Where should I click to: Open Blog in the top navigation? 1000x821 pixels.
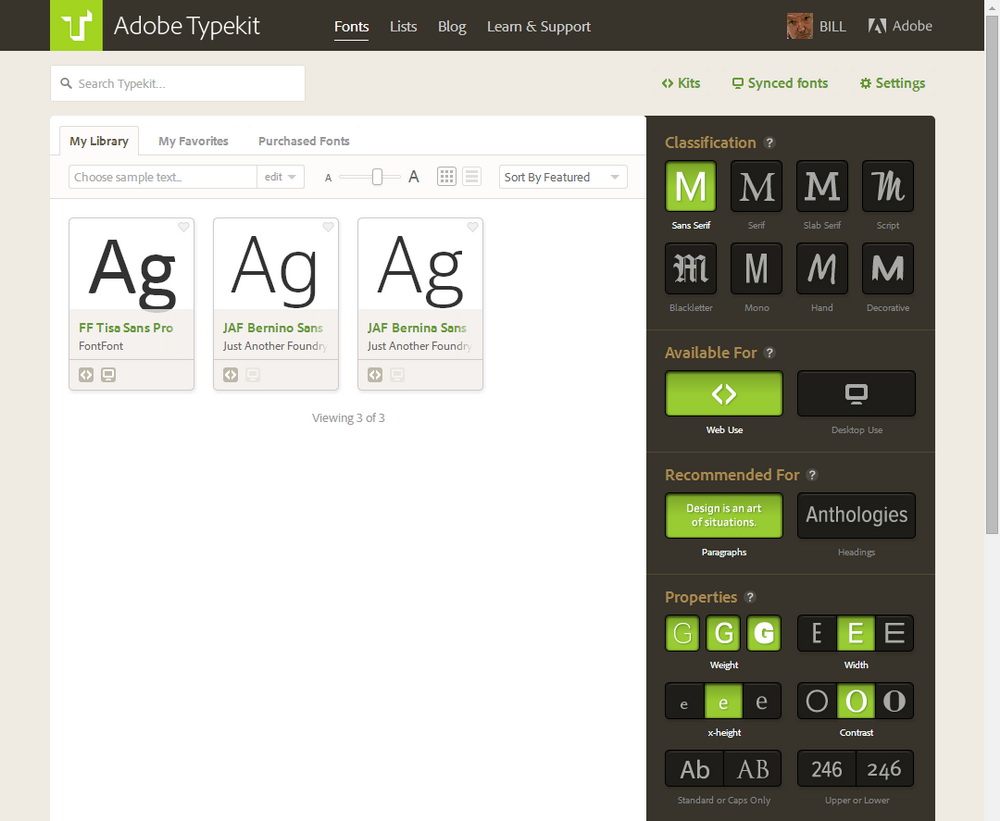point(452,27)
